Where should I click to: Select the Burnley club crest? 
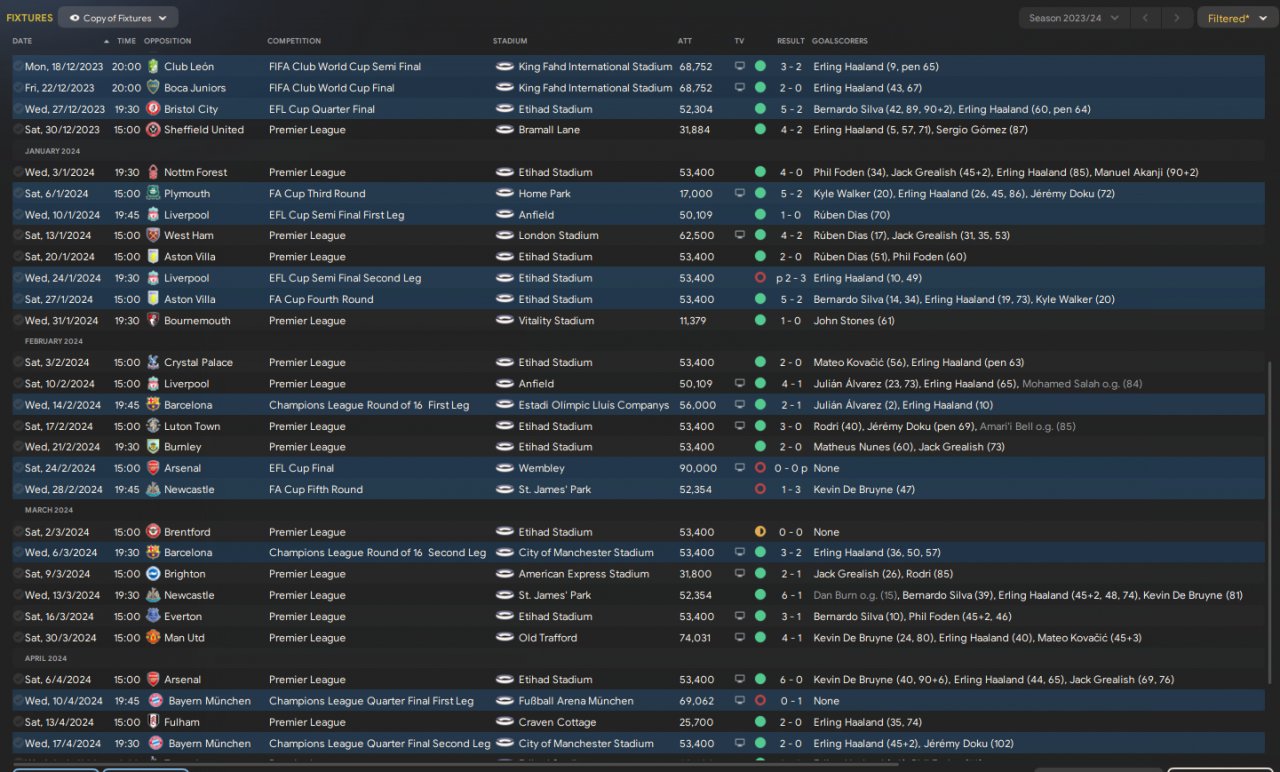click(x=153, y=447)
